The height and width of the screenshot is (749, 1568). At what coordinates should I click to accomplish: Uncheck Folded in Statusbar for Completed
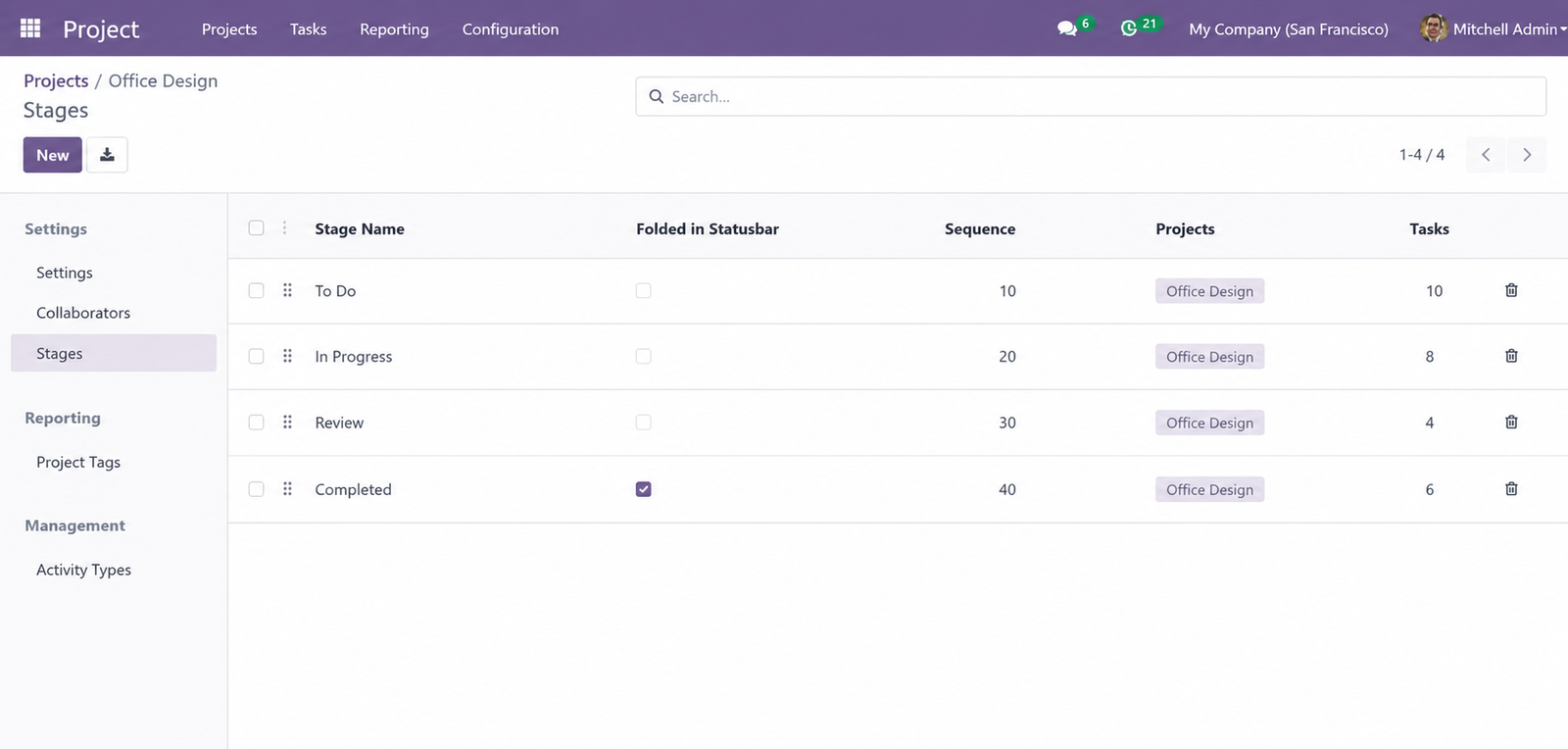643,488
